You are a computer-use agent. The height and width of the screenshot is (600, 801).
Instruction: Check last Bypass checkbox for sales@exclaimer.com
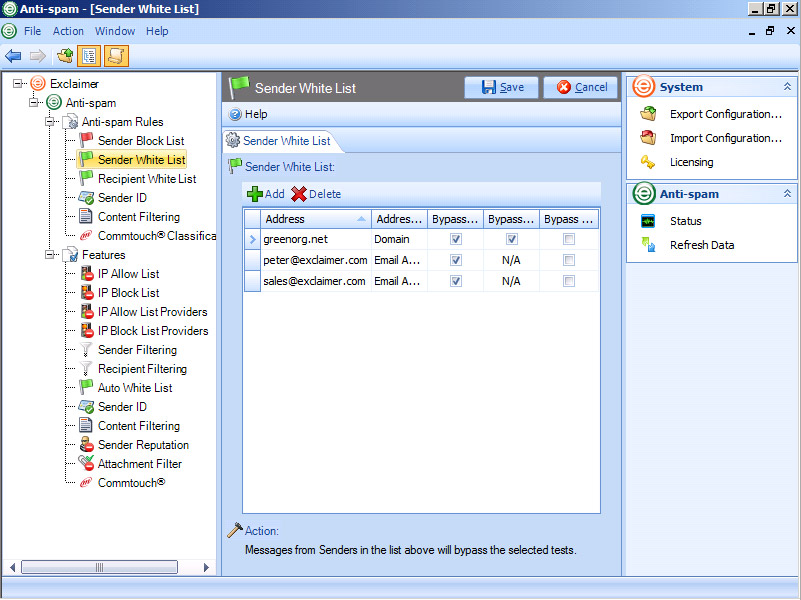pyautogui.click(x=569, y=281)
